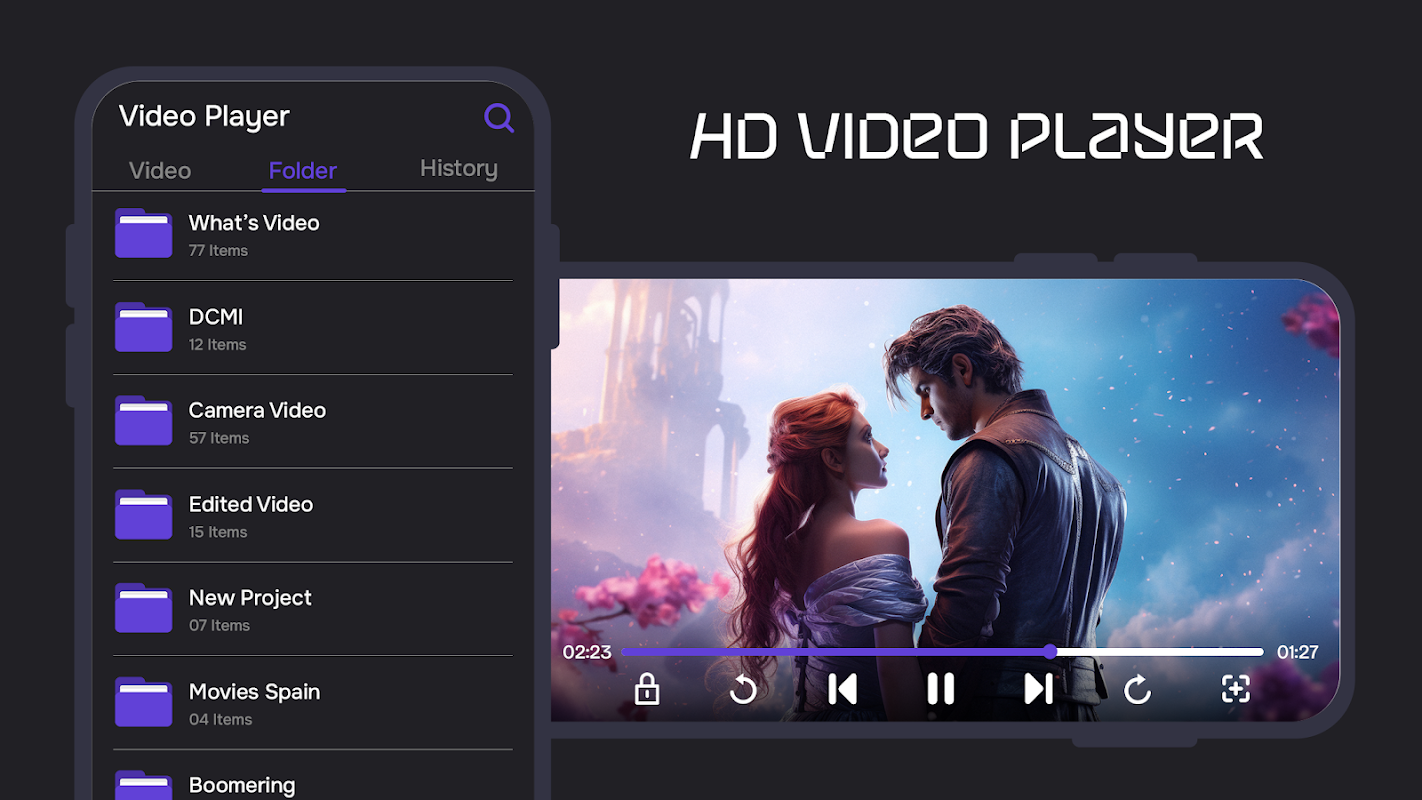Click the 02:23 elapsed time label
1422x800 pixels.
click(587, 652)
